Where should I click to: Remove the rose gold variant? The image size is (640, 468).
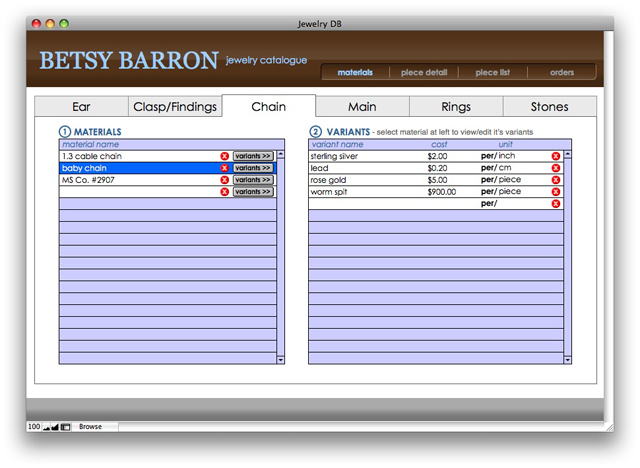point(556,180)
